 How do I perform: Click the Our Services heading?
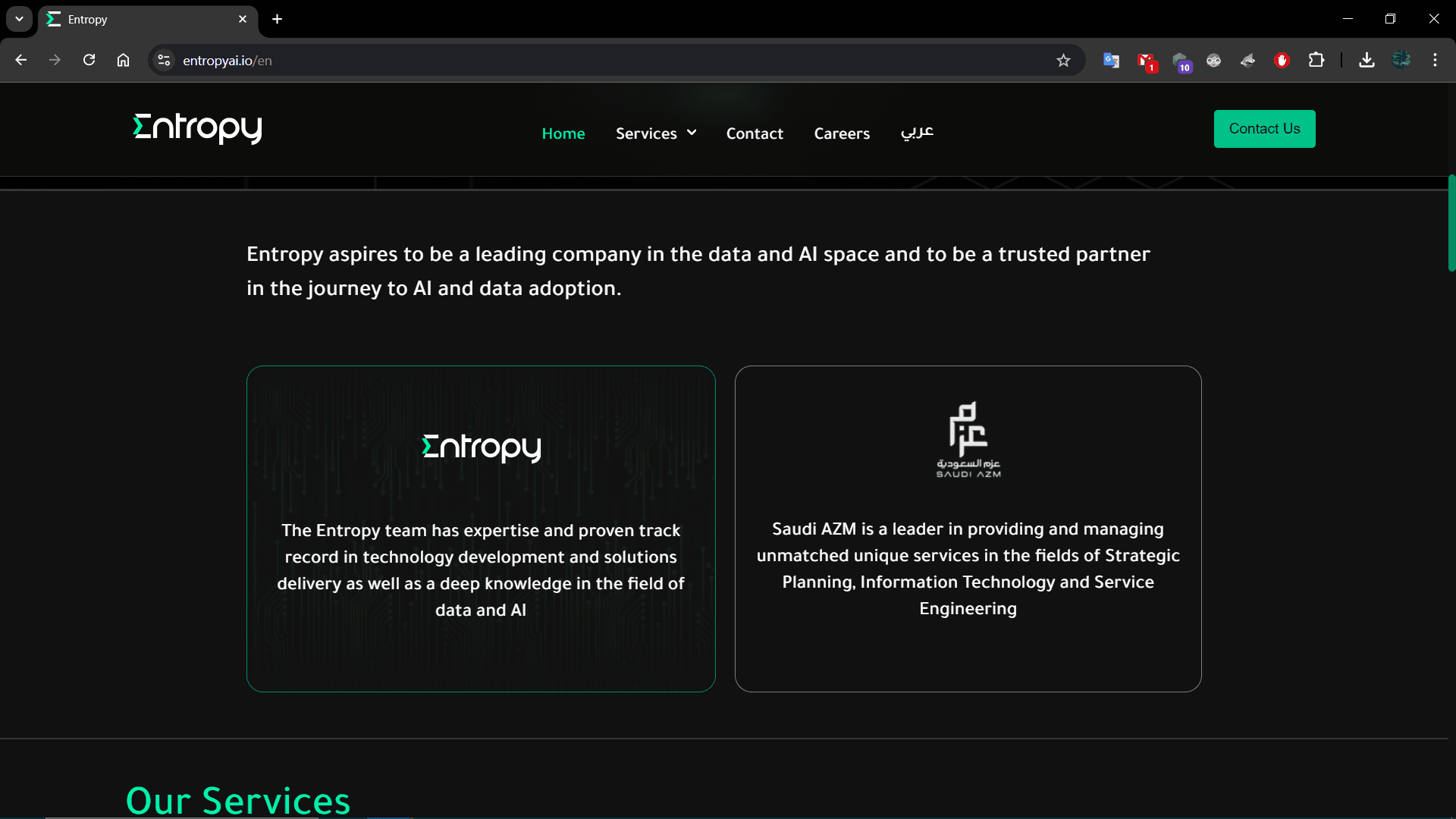[x=238, y=801]
